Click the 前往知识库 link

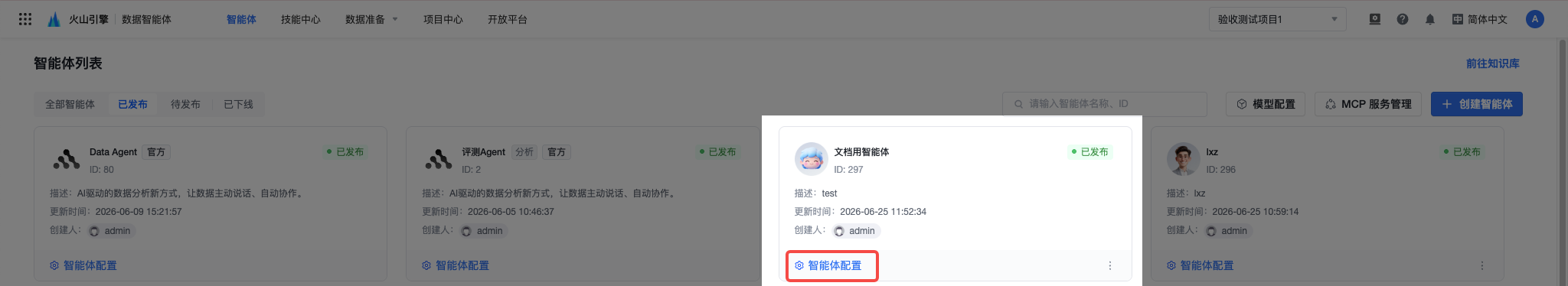1493,63
